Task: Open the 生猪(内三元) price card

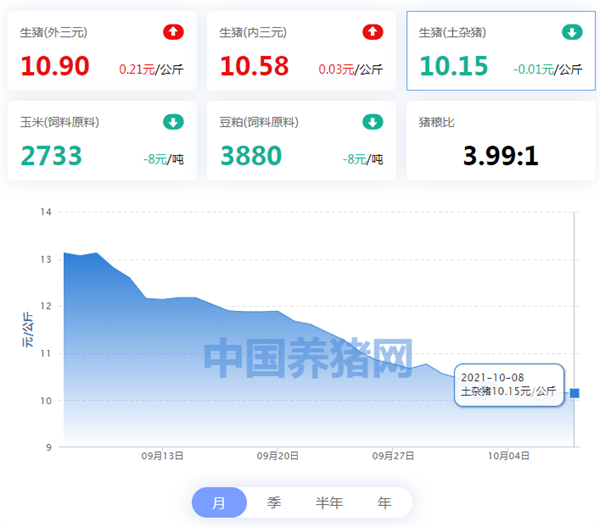Action: 302,51
